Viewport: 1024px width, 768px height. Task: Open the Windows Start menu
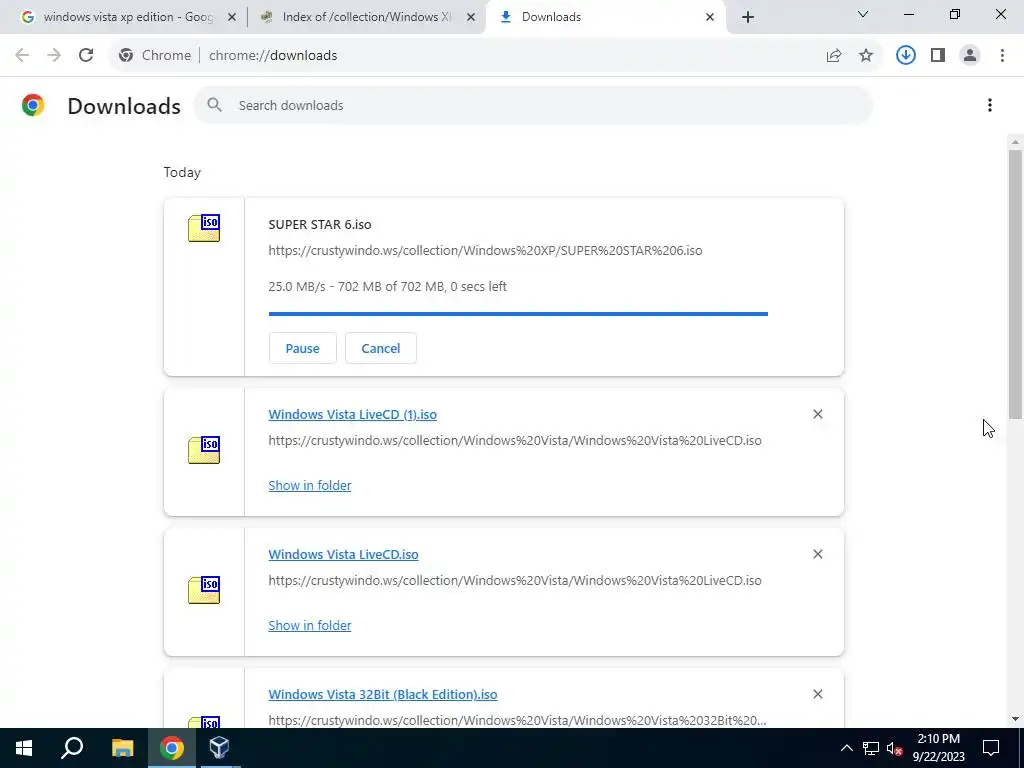[x=24, y=748]
